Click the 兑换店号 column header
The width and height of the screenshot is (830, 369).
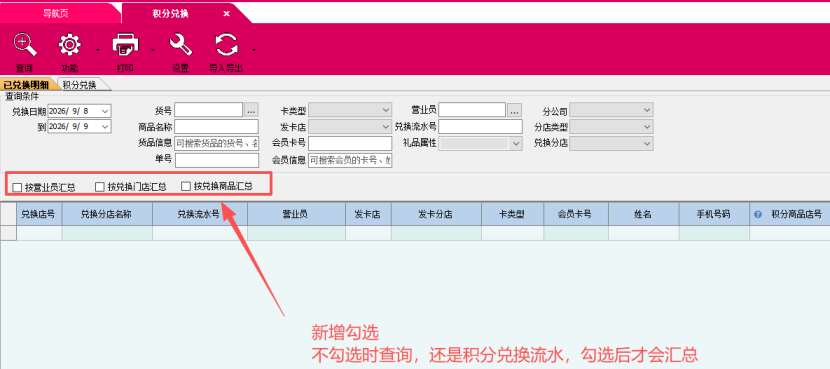click(40, 214)
